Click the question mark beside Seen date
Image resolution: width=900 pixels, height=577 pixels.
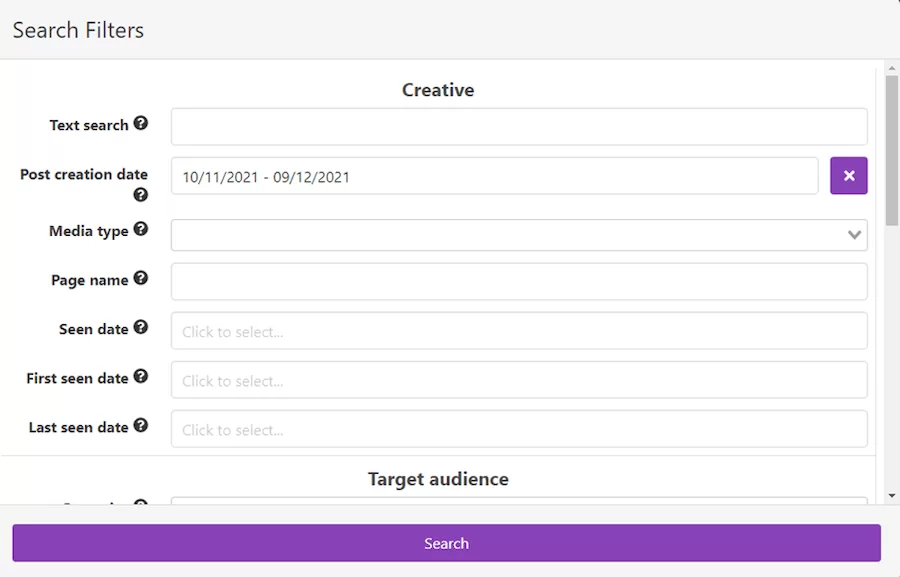[141, 328]
